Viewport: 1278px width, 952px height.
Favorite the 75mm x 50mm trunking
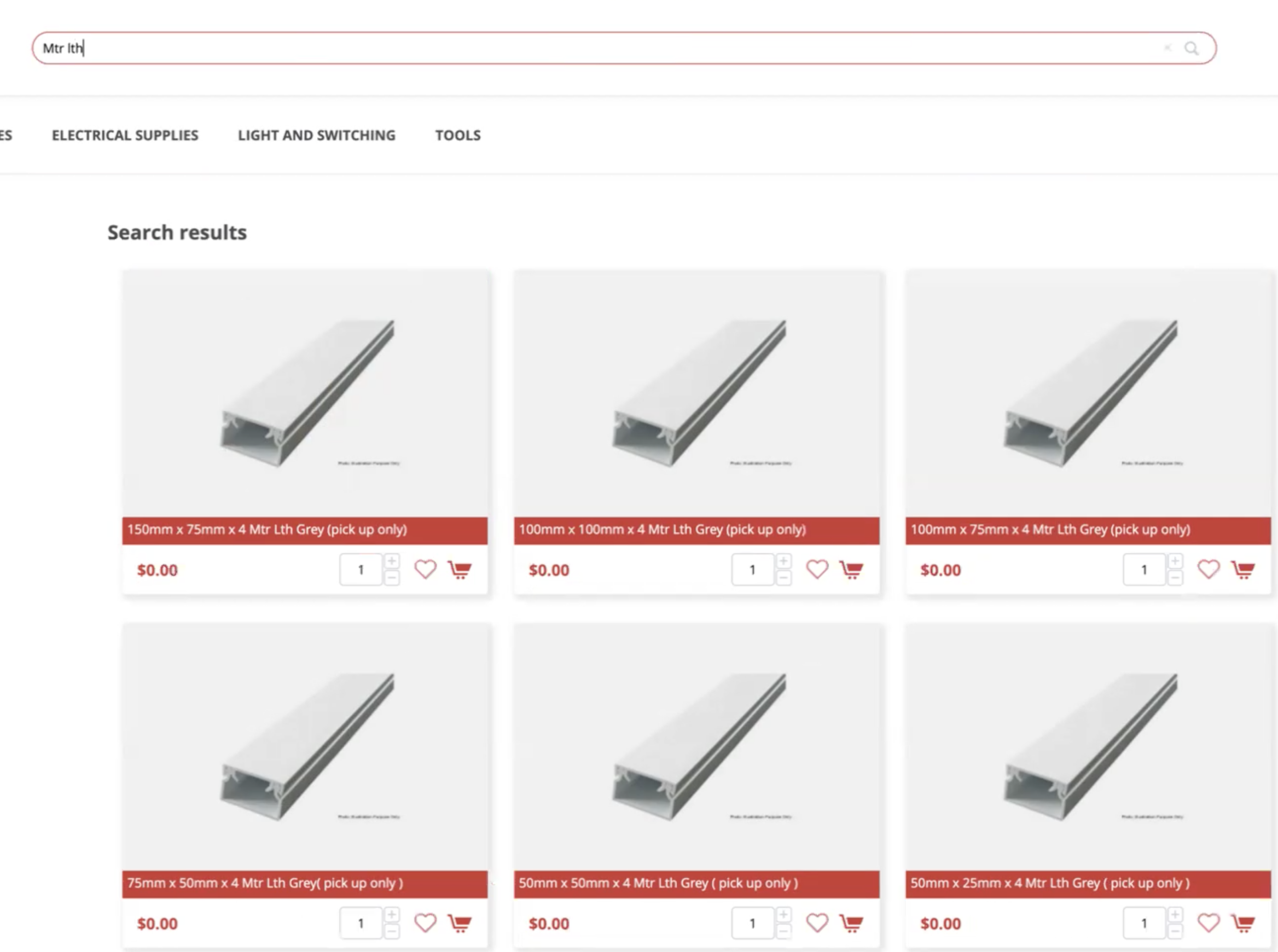(x=426, y=923)
